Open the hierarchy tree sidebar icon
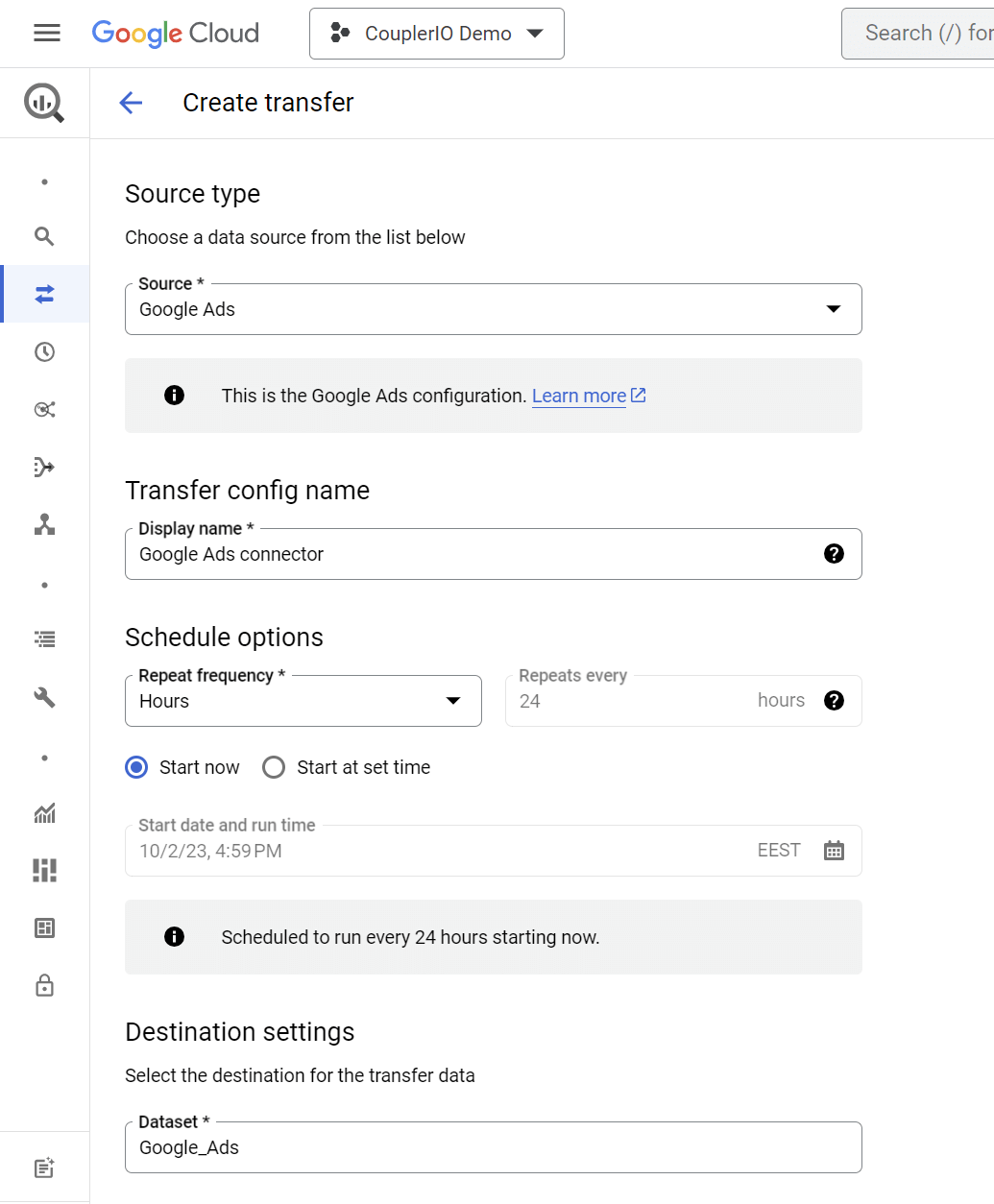This screenshot has height=1204, width=994. [44, 524]
